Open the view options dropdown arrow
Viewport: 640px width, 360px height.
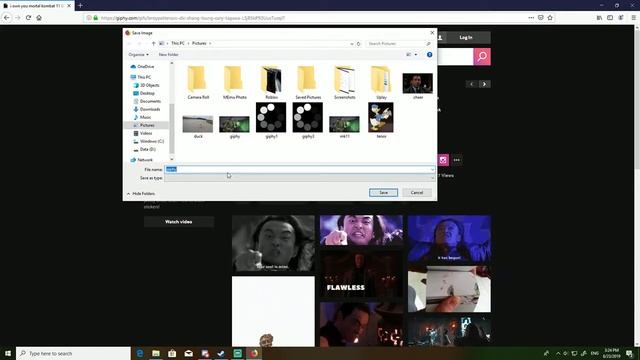point(416,55)
